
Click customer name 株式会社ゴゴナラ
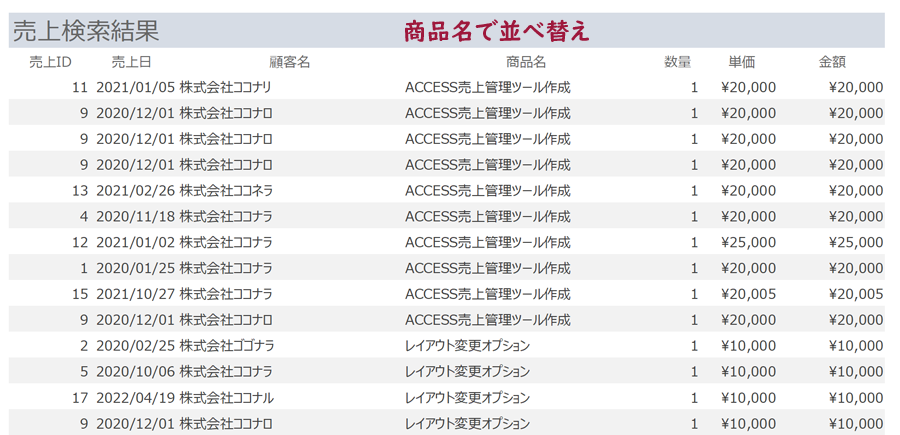click(x=227, y=345)
